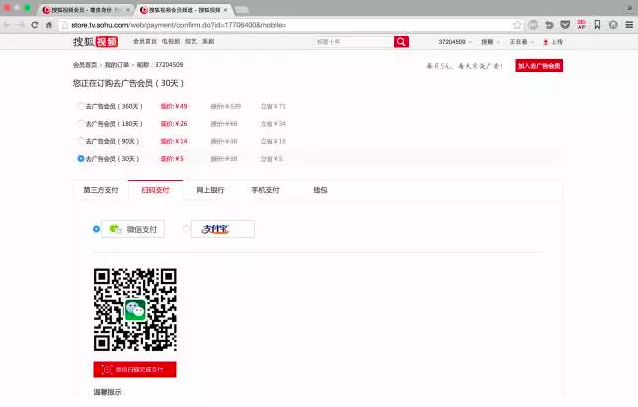Screen dimensions: 638x407
Task: Click the Sohu Video logo
Action: pos(96,42)
